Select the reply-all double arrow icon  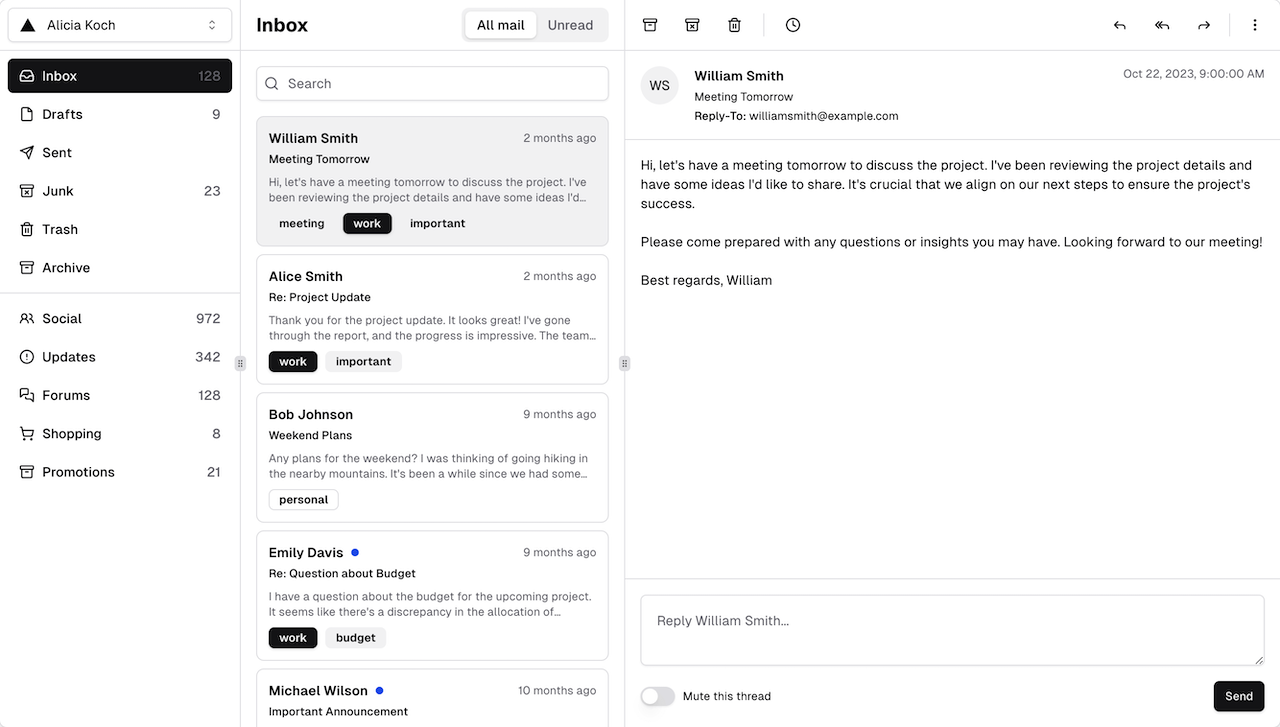coord(1162,24)
